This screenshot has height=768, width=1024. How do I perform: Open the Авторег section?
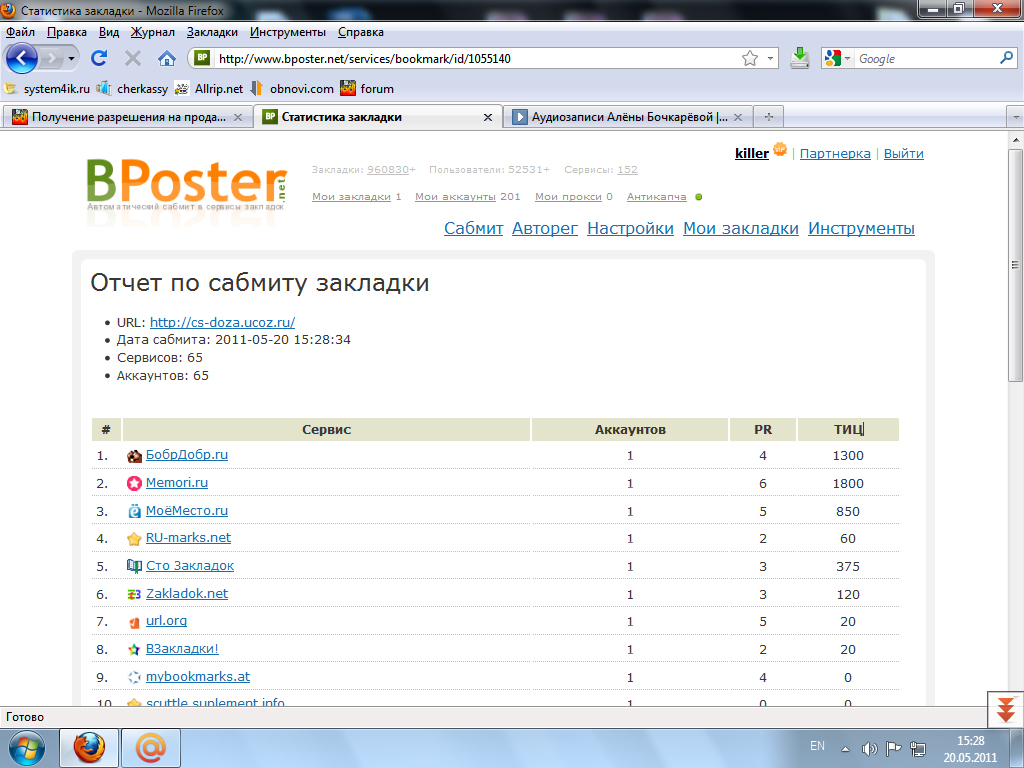pyautogui.click(x=545, y=229)
